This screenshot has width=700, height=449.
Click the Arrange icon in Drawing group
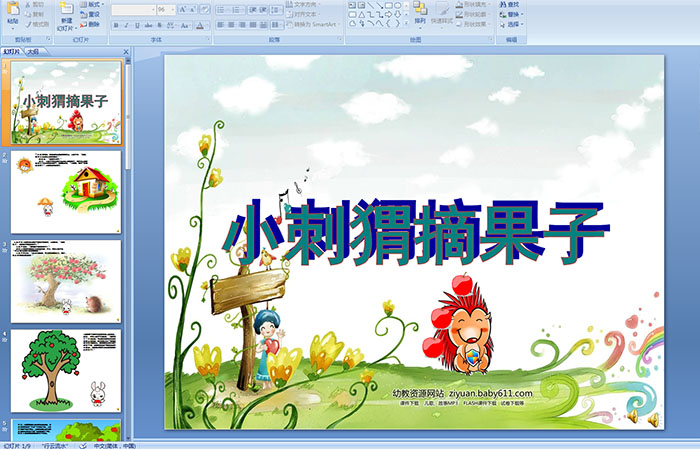click(x=419, y=12)
